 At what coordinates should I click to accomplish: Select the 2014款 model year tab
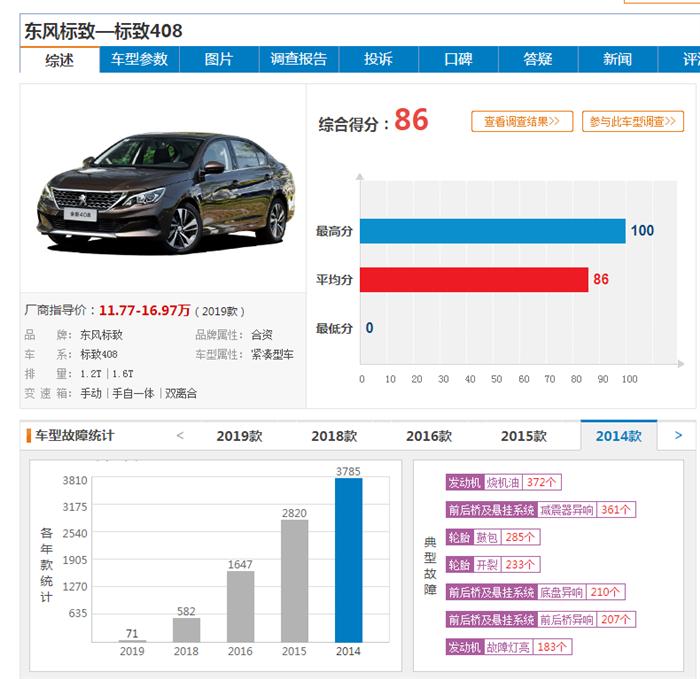click(619, 436)
